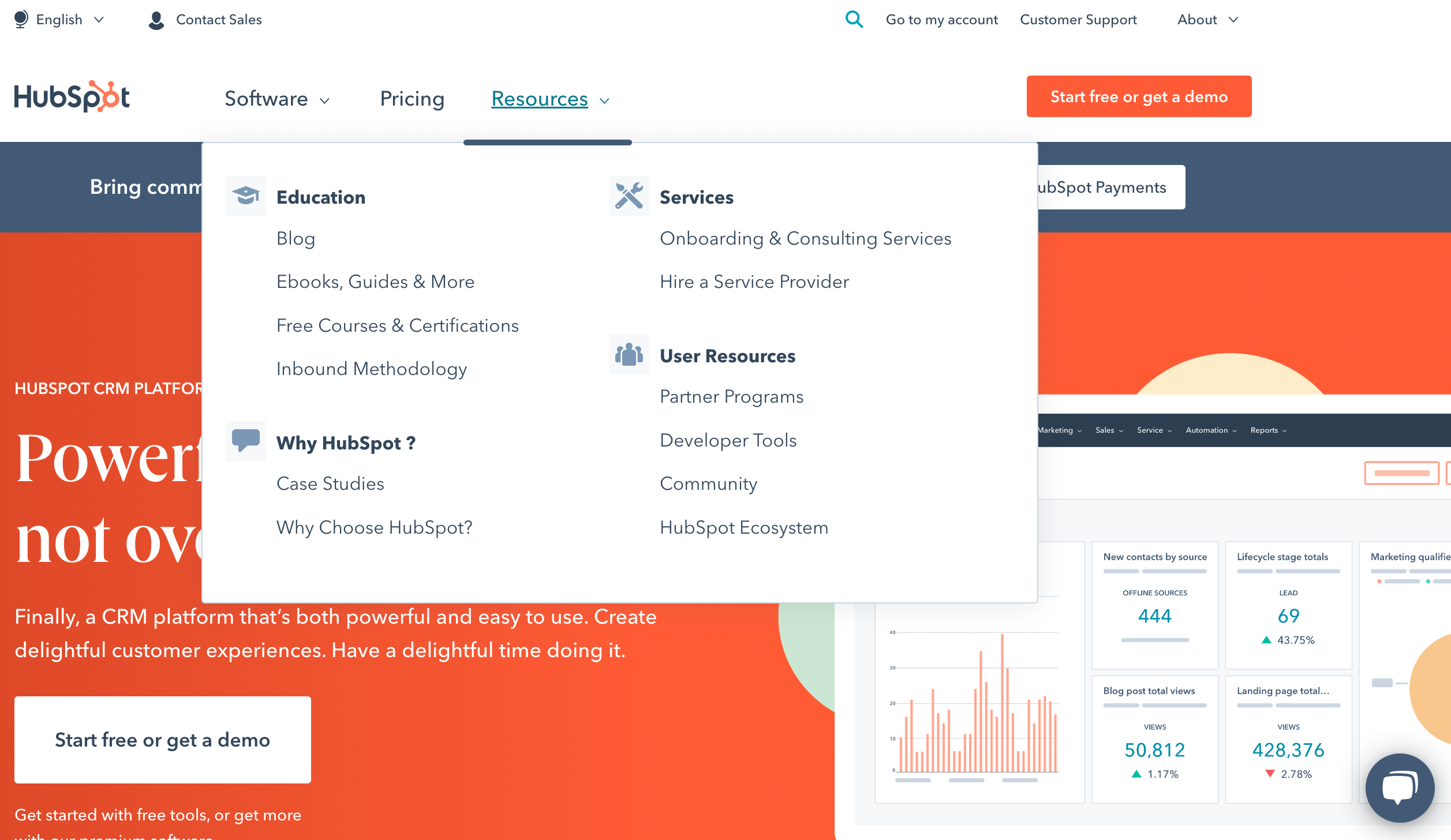This screenshot has width=1451, height=840.
Task: Open Reports dropdown in dashboard preview
Action: click(x=1269, y=430)
